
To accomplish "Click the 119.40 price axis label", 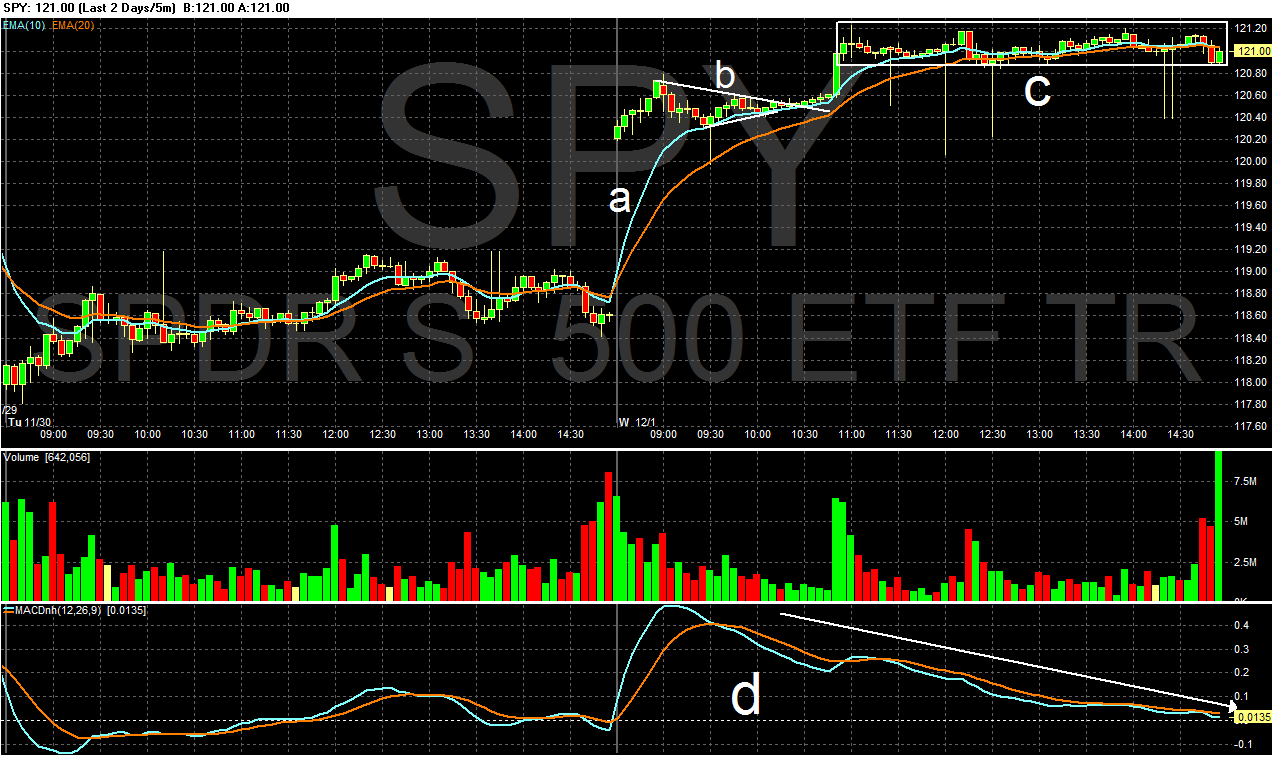I will [1253, 227].
